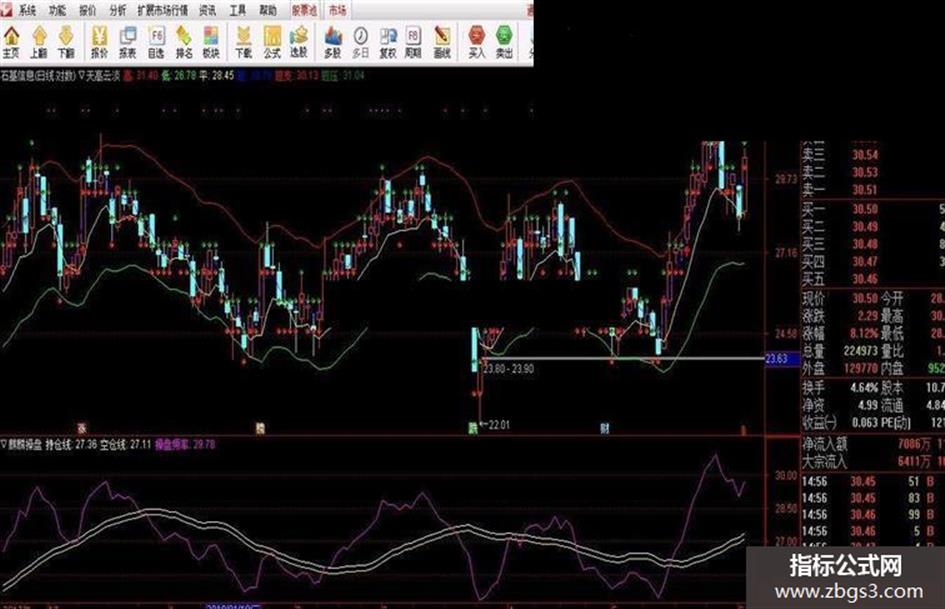Viewport: 945px width, 609px height.
Task: Click the 23.80 - 23.90 support line label
Action: tap(508, 368)
